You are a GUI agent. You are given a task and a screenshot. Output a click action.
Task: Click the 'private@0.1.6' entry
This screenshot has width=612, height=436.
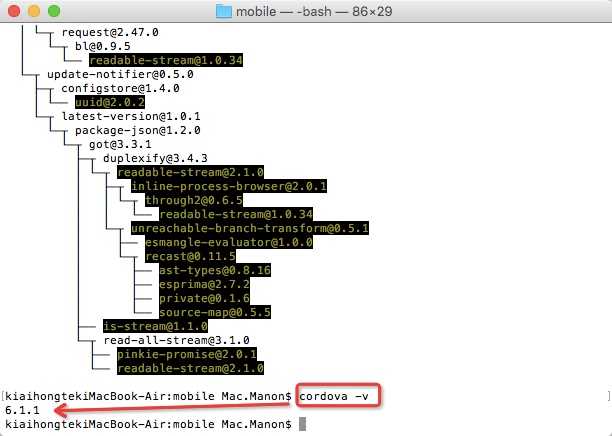tap(204, 299)
